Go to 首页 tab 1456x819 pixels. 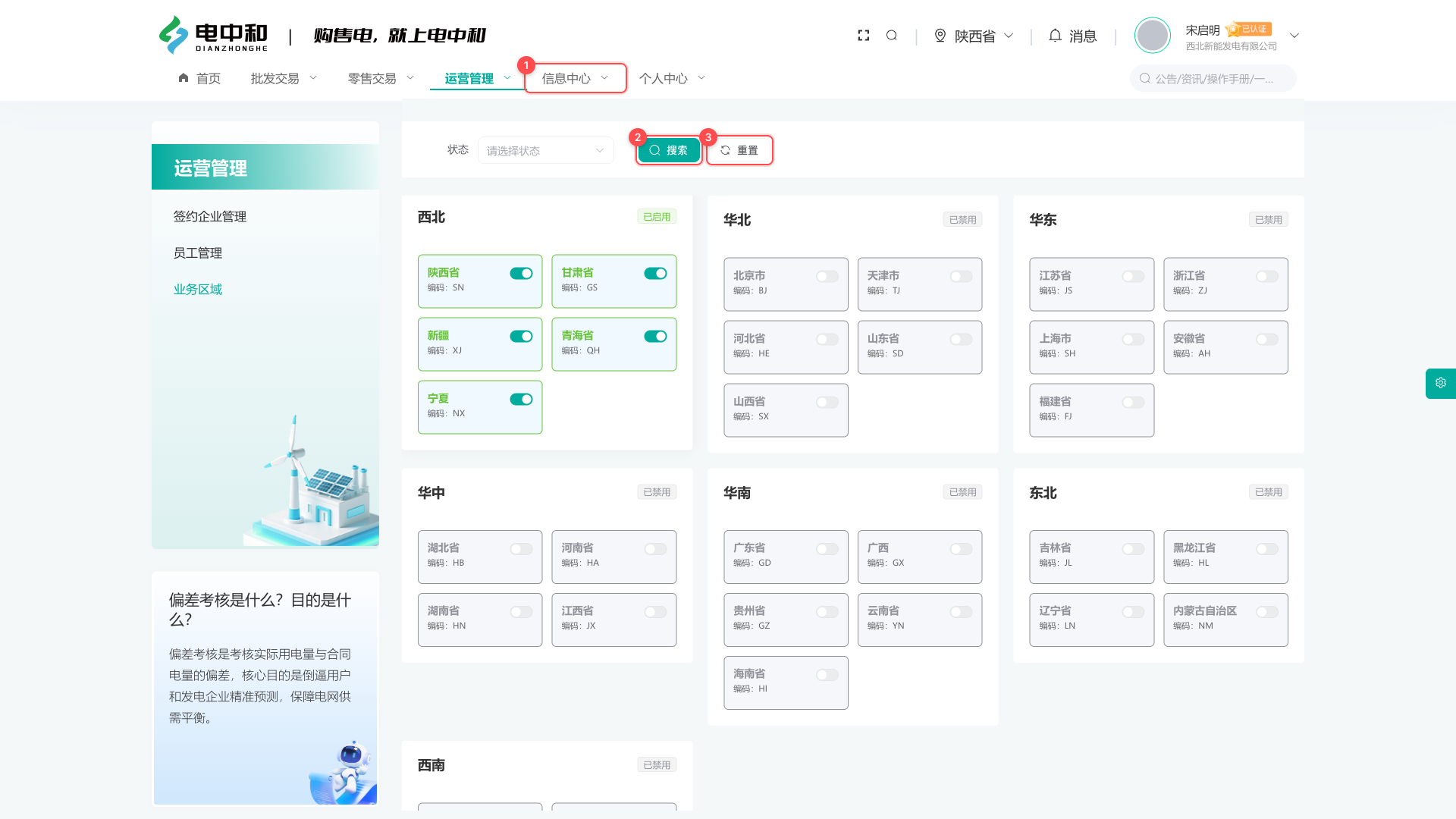point(199,78)
